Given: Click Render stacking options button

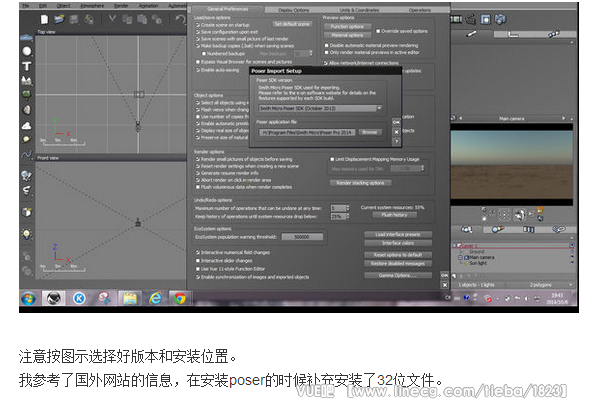Looking at the screenshot, I should [x=360, y=183].
